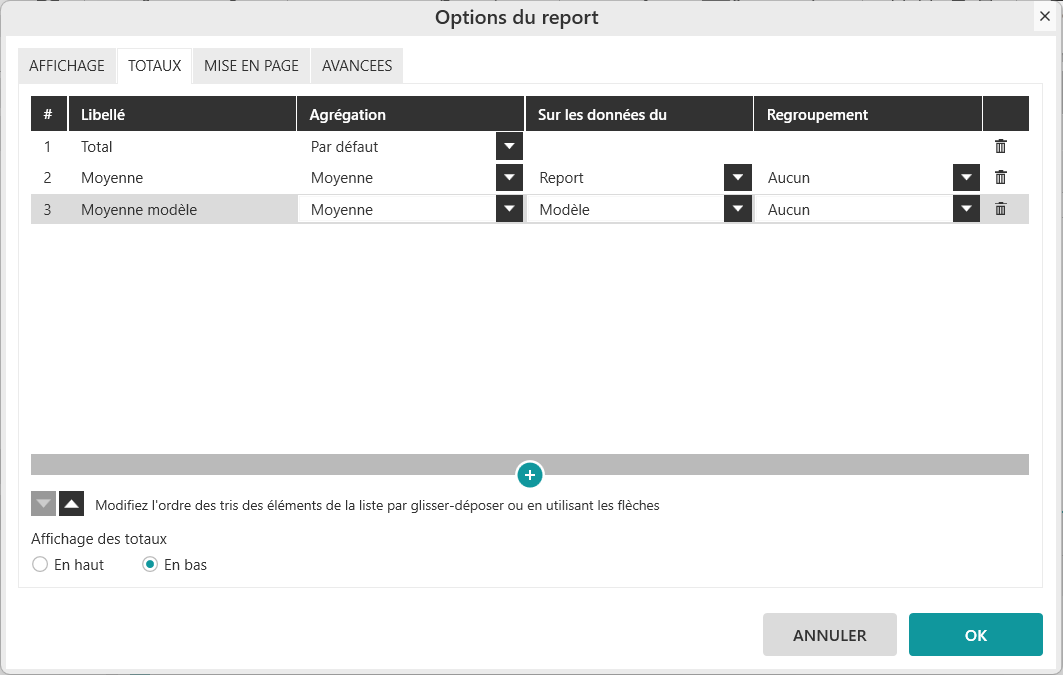
Task: Delete the Moyenne modèle row with trash icon
Action: point(1000,210)
